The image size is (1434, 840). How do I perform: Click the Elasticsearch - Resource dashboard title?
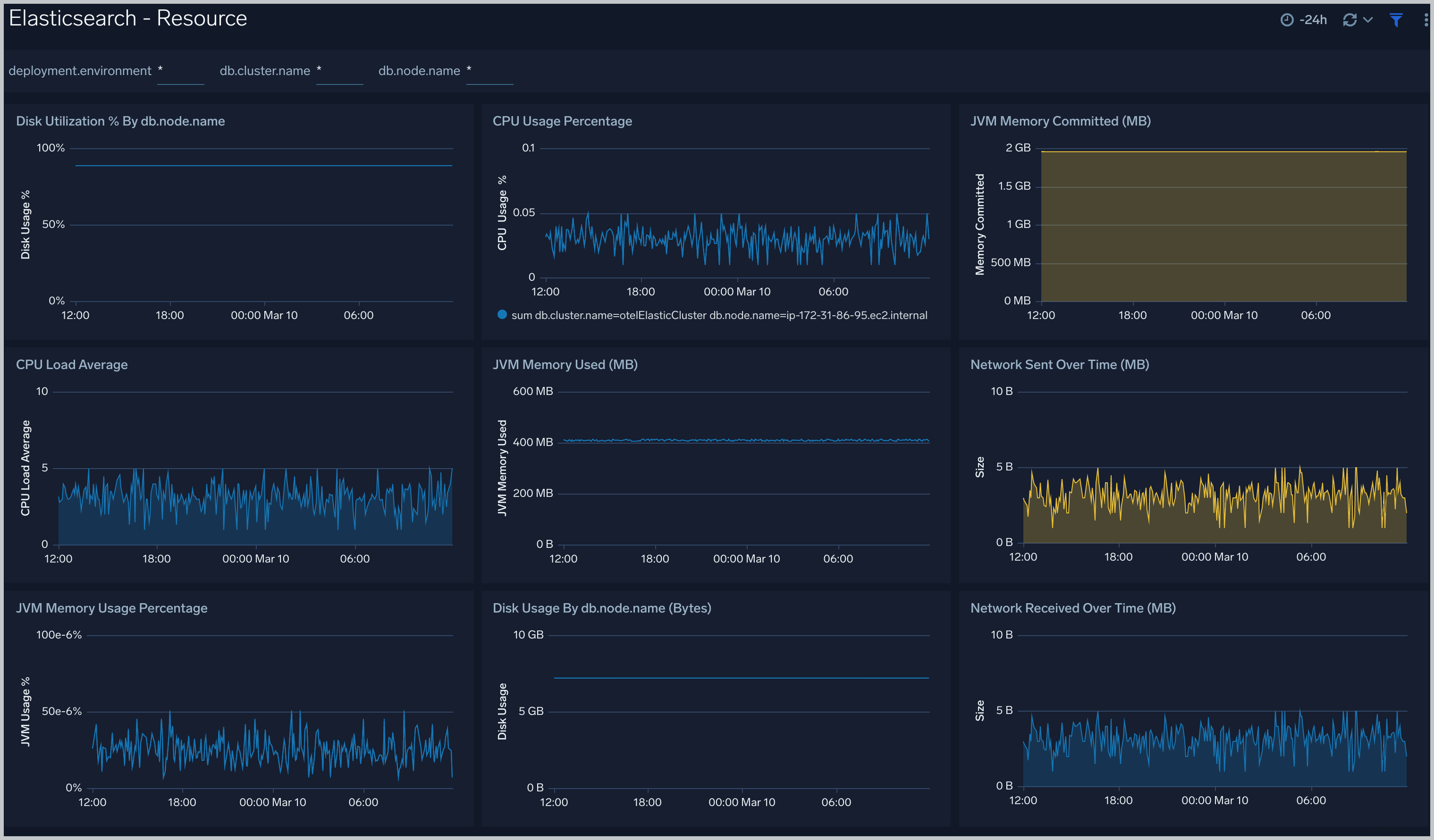[x=128, y=18]
